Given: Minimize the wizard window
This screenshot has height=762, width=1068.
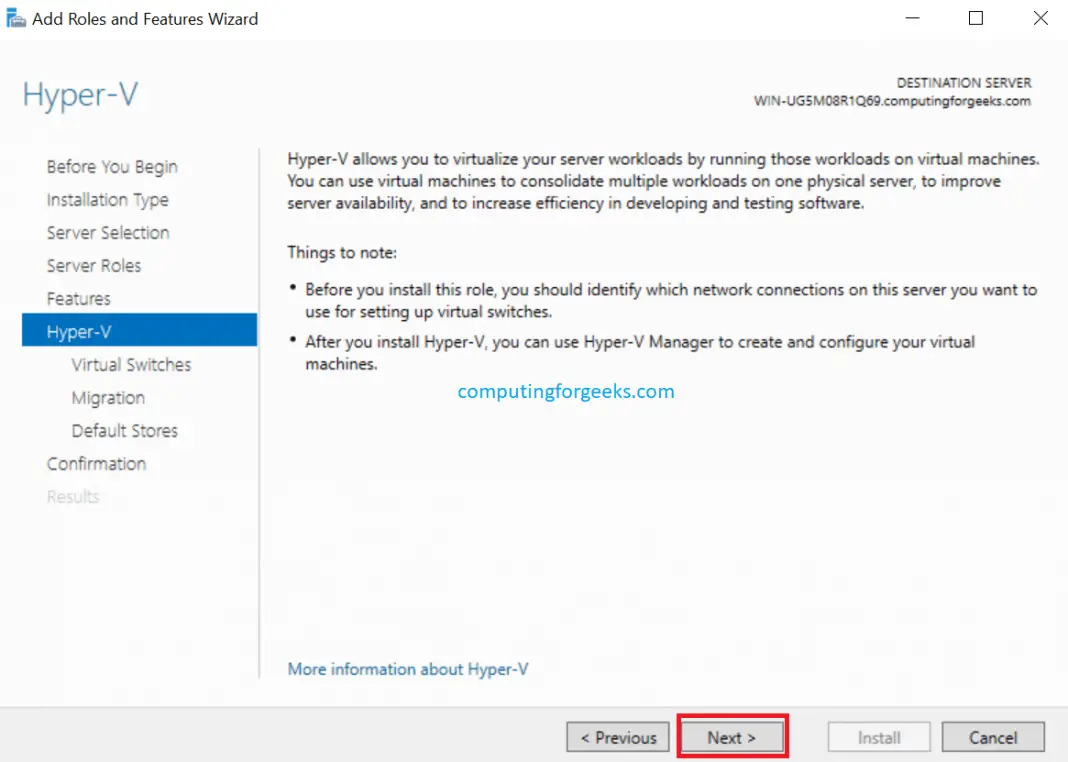Looking at the screenshot, I should pyautogui.click(x=912, y=17).
